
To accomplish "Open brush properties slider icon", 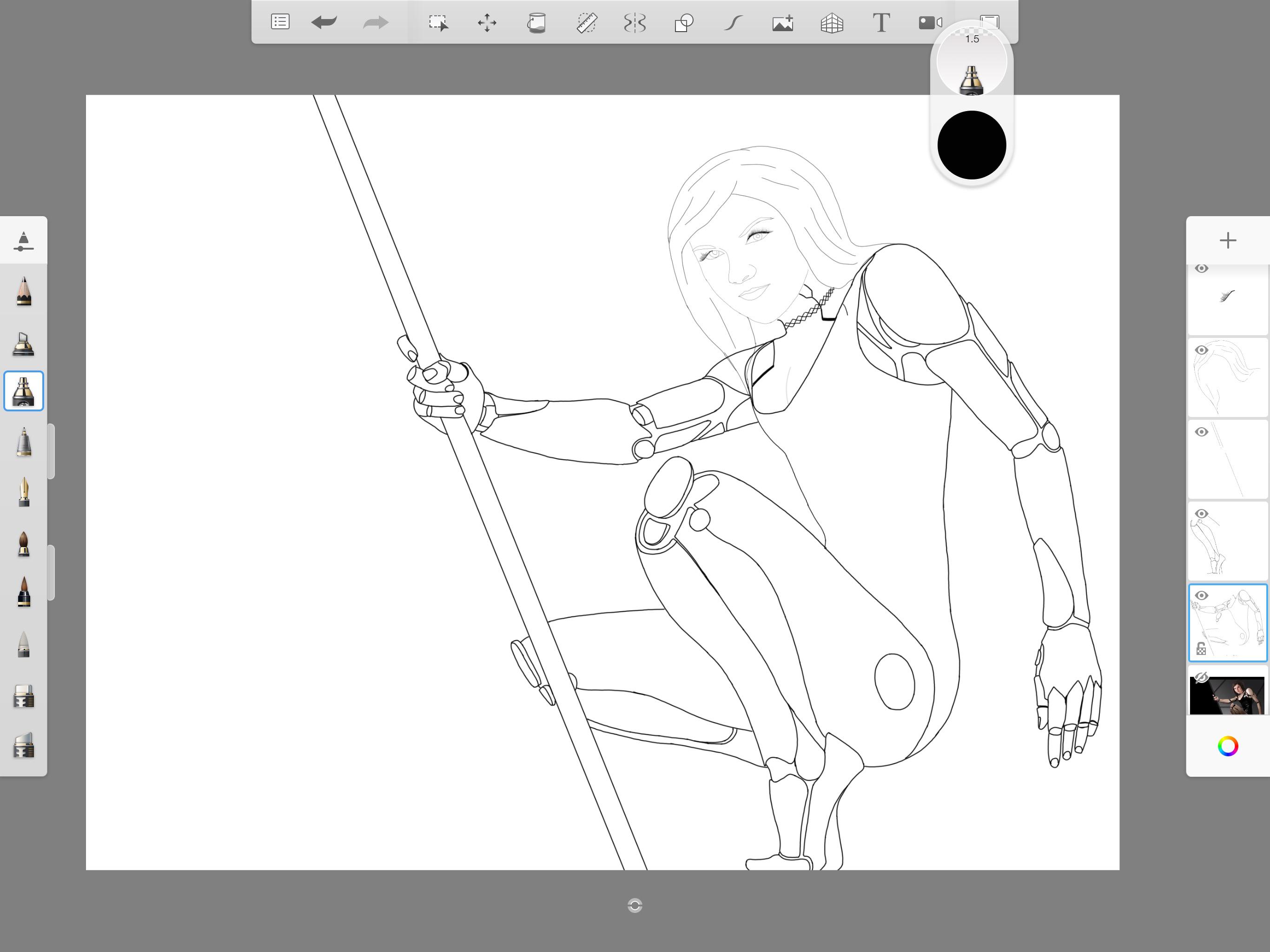I will pos(23,241).
